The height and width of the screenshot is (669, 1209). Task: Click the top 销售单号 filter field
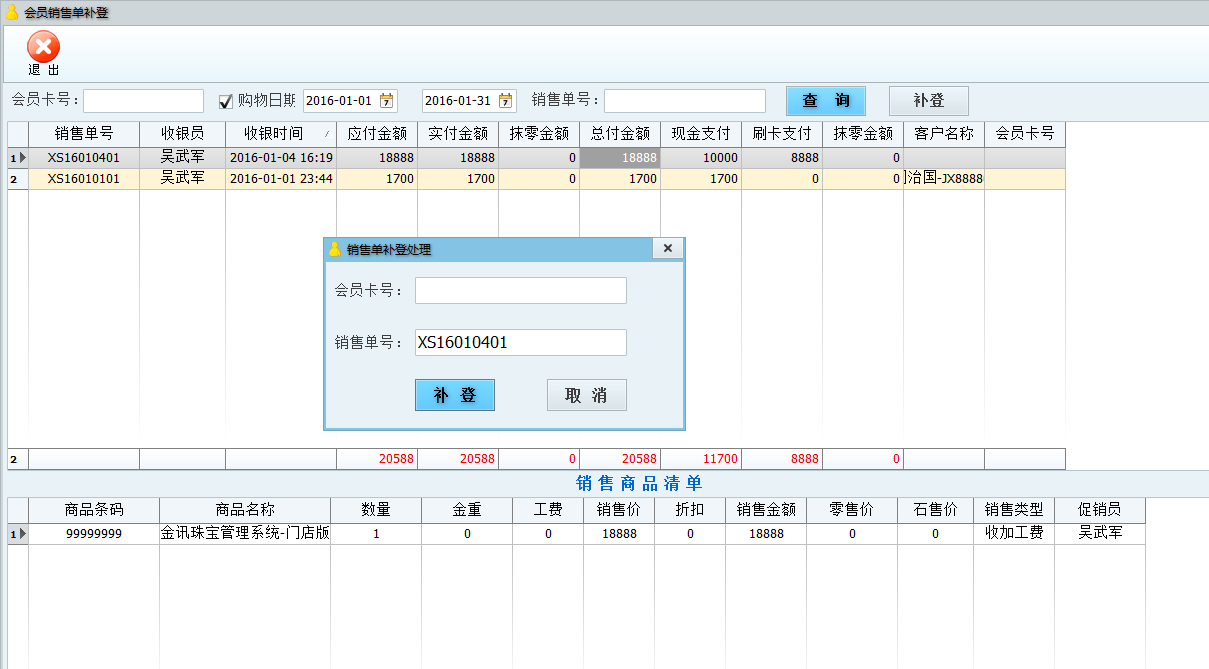click(684, 101)
